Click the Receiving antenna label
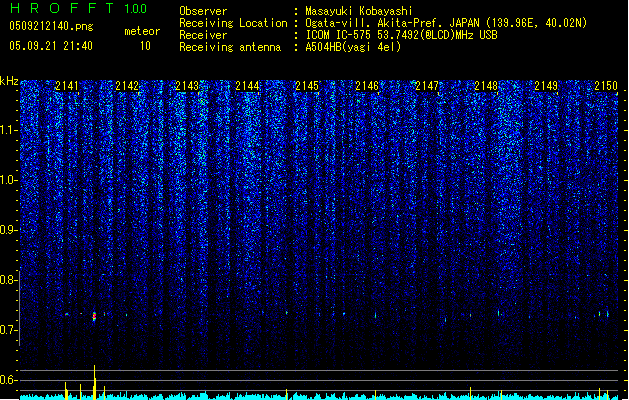 click(230, 47)
